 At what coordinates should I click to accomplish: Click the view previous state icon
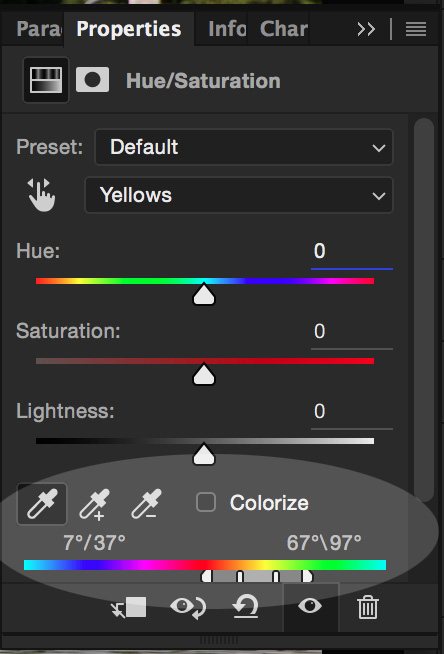click(x=188, y=607)
